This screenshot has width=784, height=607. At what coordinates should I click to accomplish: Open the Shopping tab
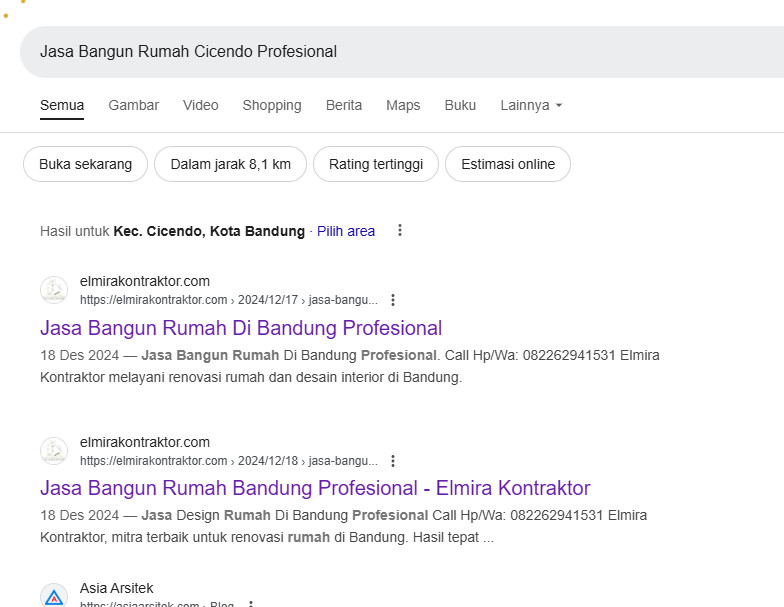pos(272,106)
